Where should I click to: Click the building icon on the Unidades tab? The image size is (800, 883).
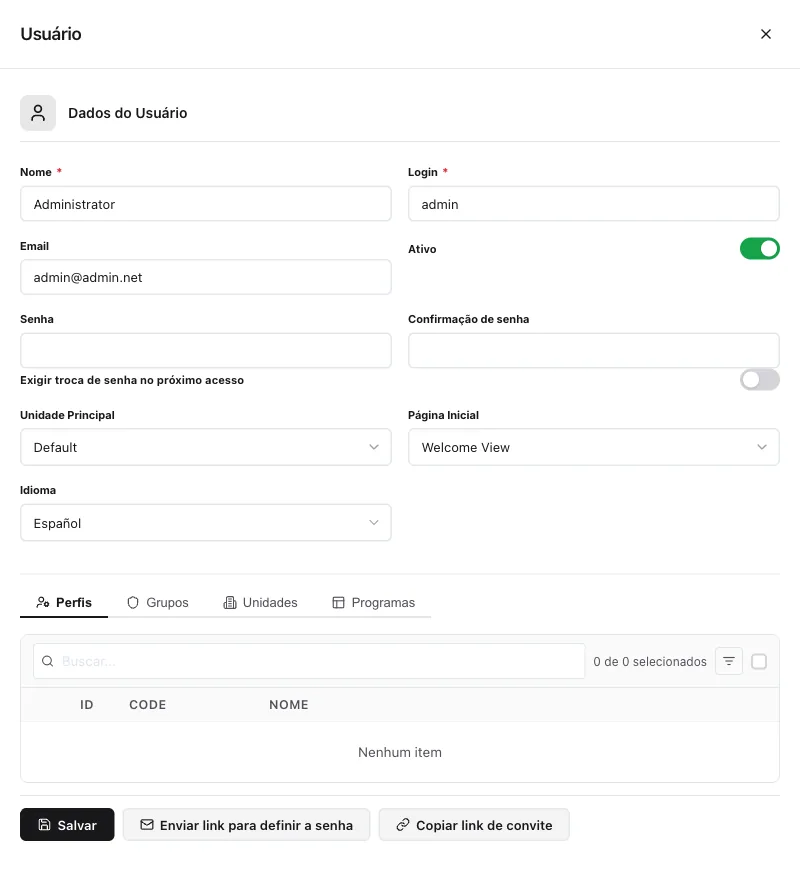click(230, 603)
